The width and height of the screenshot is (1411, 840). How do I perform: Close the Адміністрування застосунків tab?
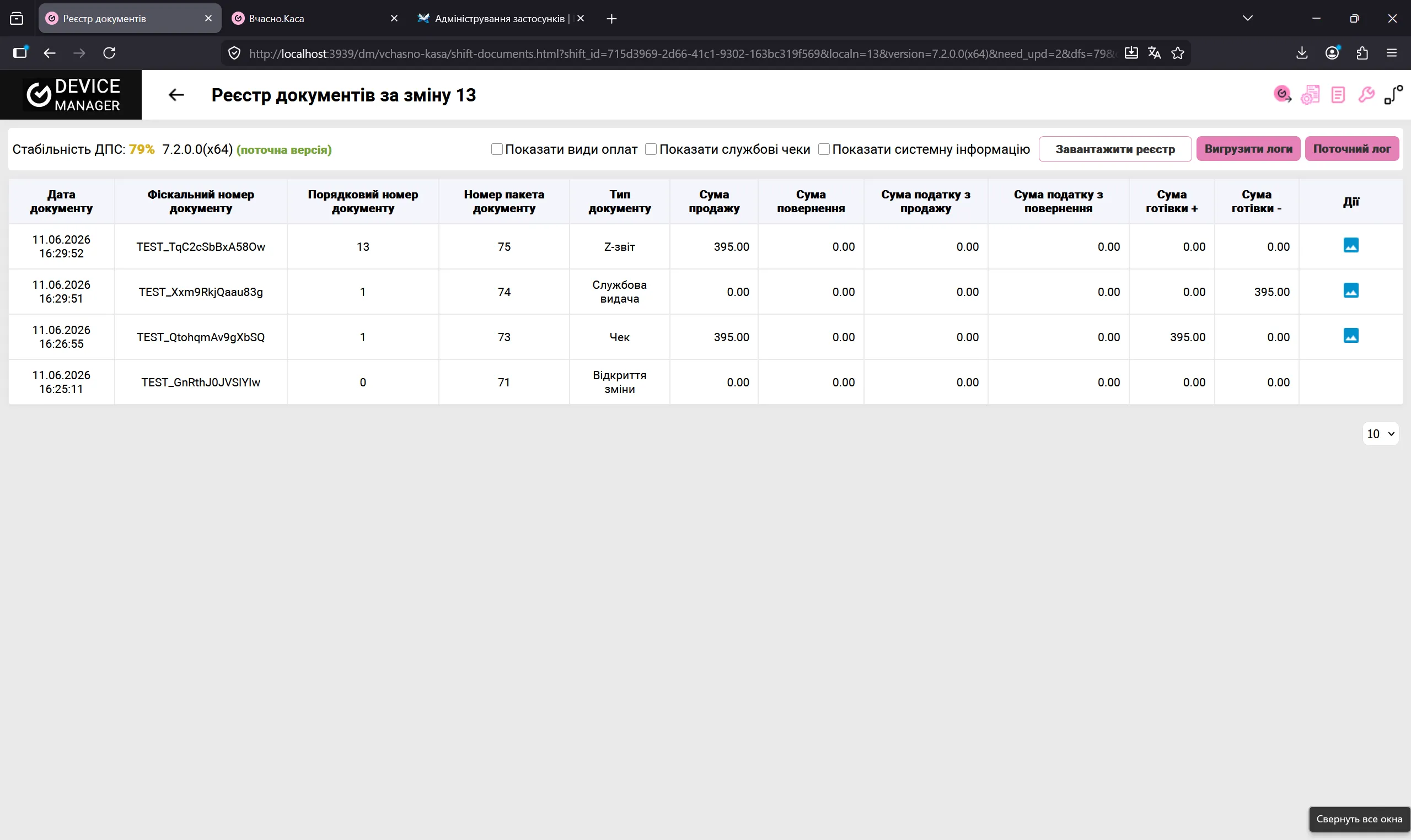pos(581,19)
